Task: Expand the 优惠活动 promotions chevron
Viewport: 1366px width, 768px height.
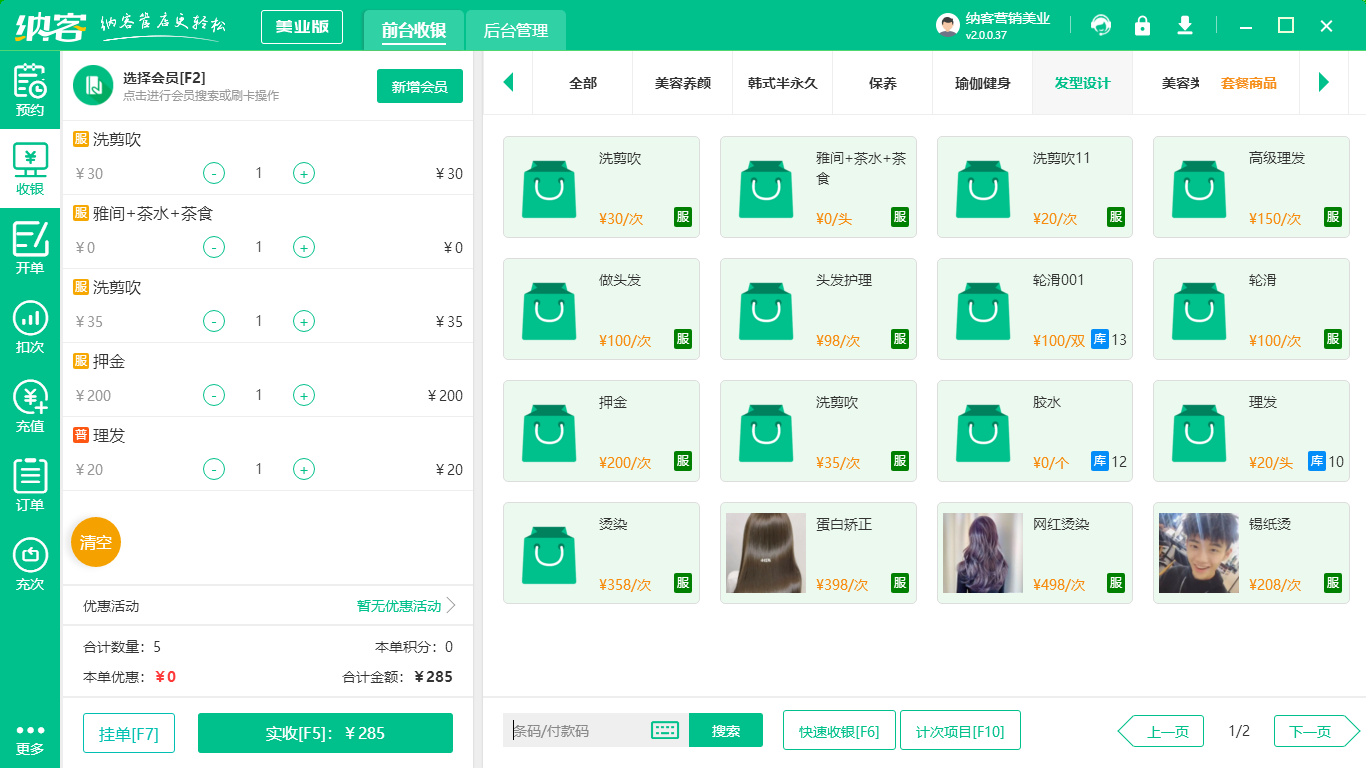Action: pos(451,605)
